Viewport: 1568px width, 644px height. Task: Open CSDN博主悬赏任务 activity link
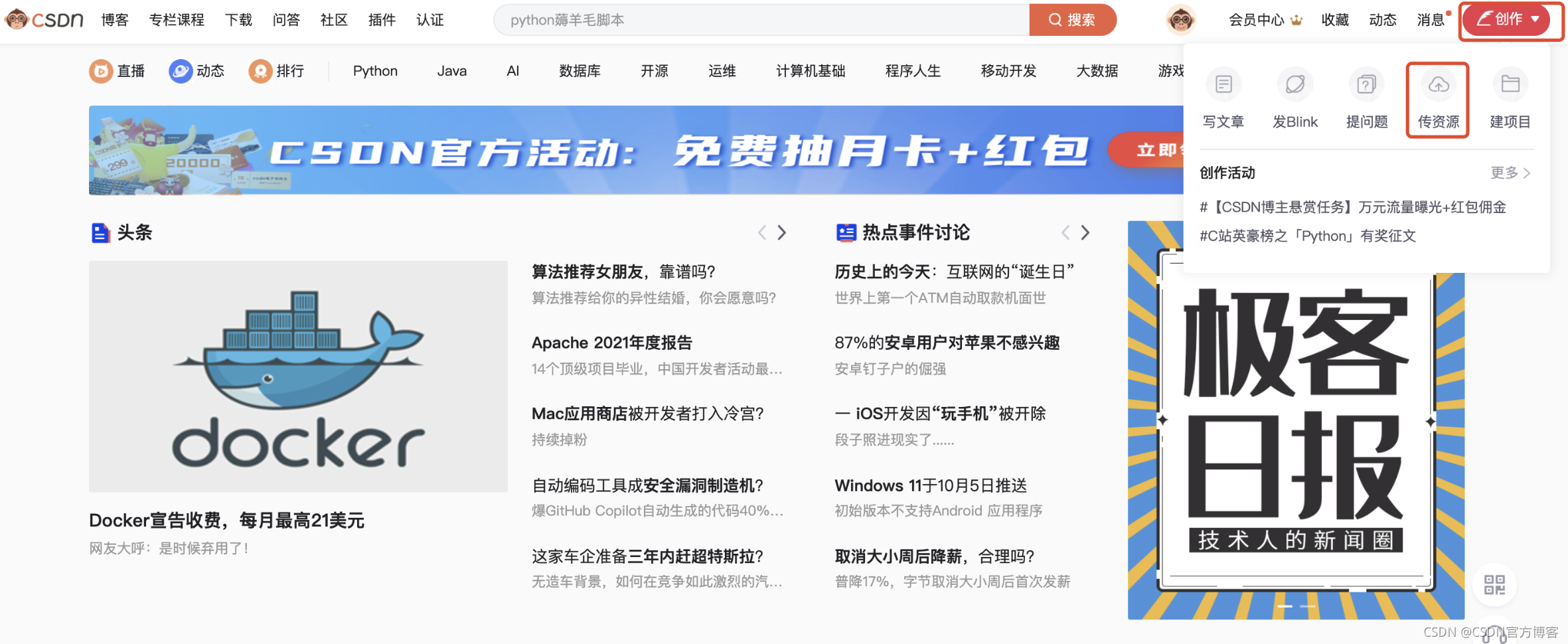pyautogui.click(x=1352, y=207)
